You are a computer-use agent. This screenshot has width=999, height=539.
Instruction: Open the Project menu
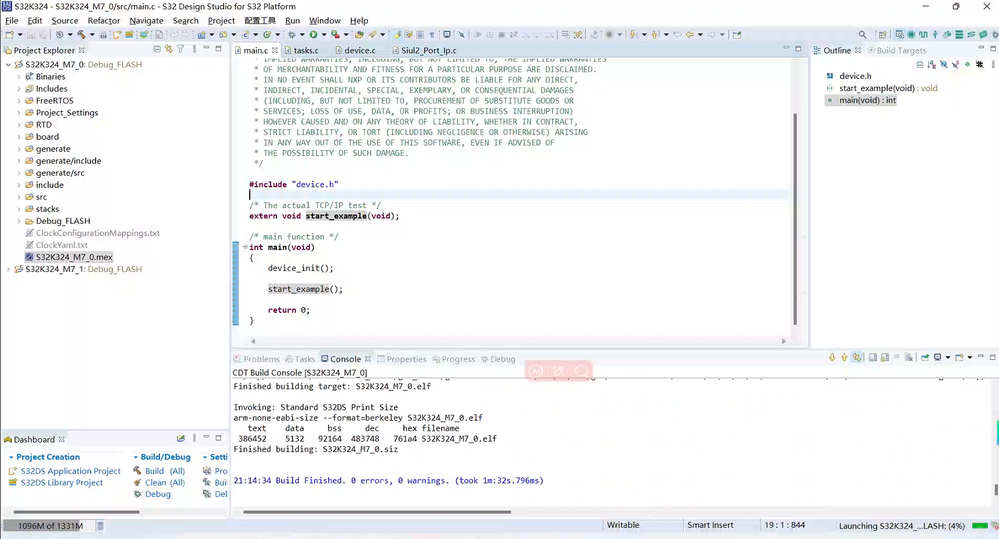point(221,20)
